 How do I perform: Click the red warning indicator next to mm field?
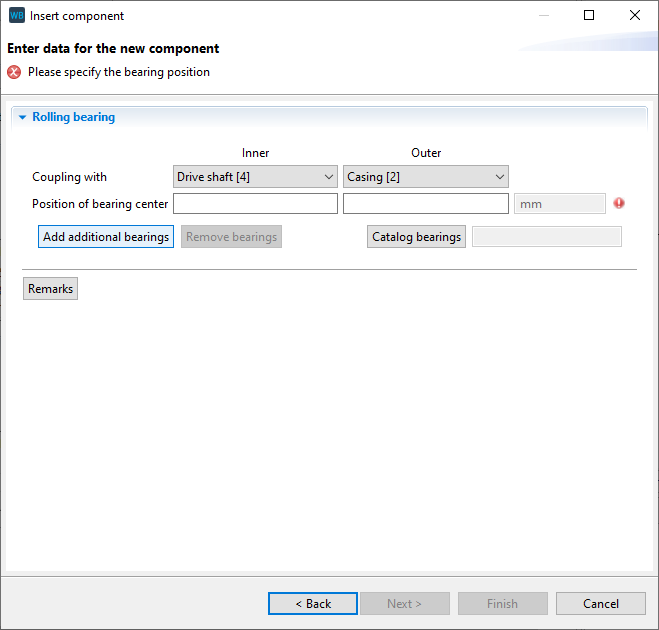coord(619,203)
